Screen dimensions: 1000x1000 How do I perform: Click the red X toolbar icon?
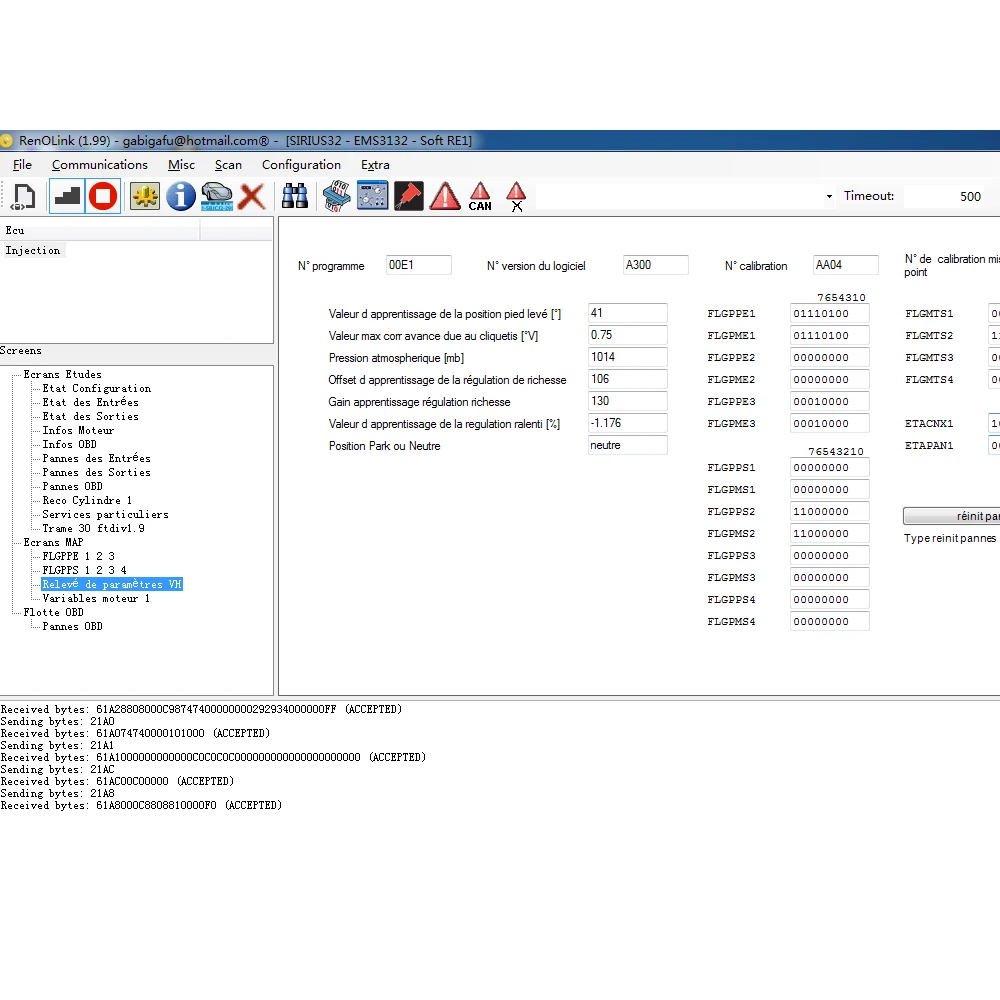pyautogui.click(x=252, y=196)
